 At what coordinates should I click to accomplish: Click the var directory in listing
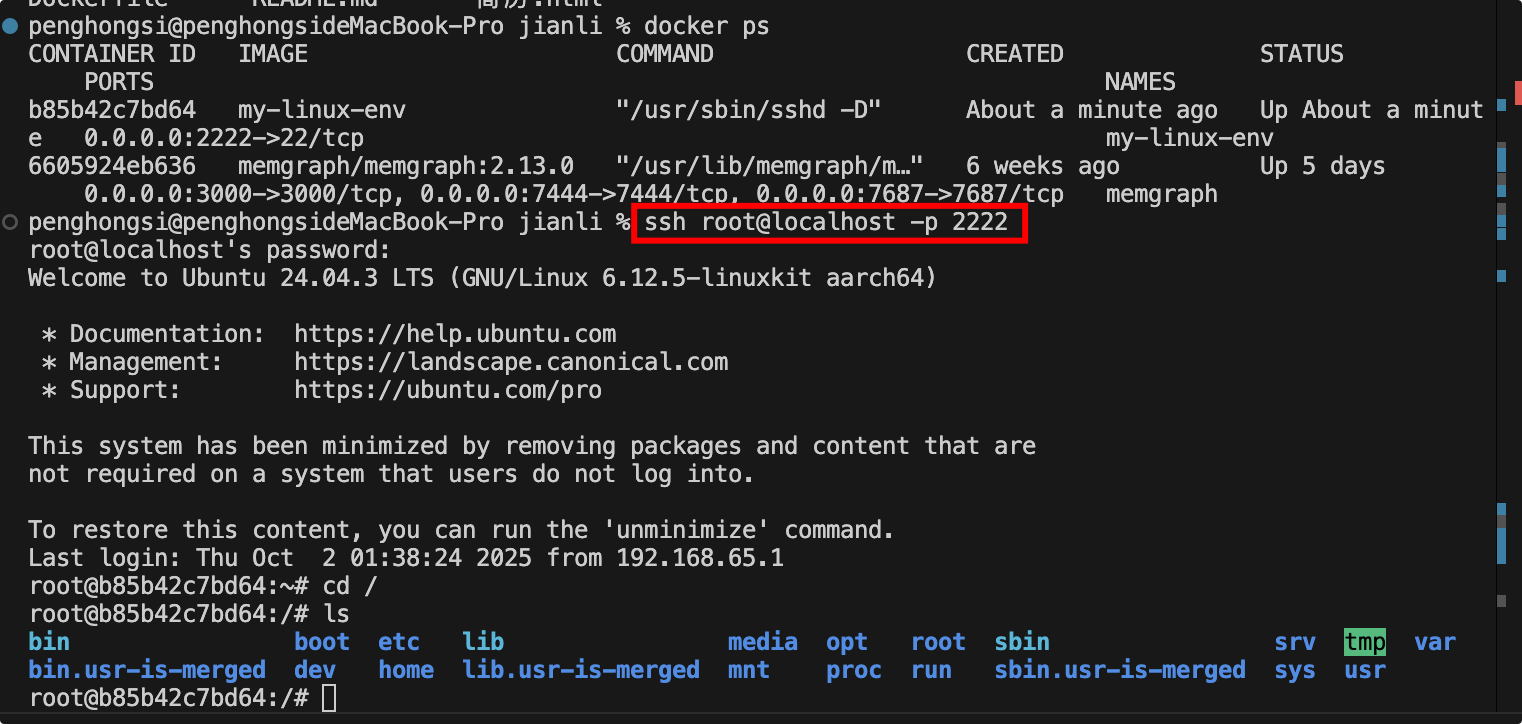[x=1434, y=642]
